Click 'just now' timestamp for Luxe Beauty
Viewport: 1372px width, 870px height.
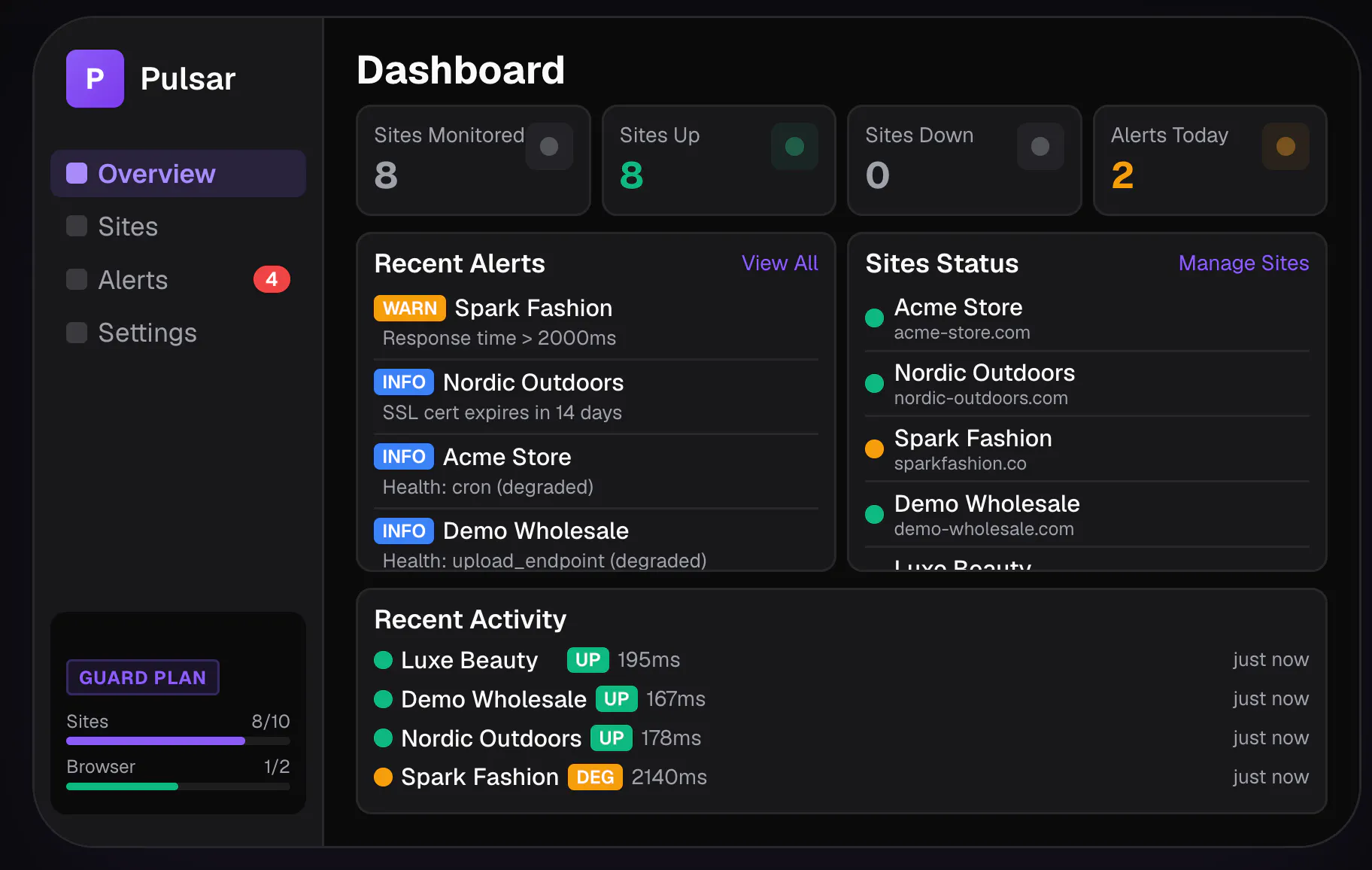(x=1270, y=660)
